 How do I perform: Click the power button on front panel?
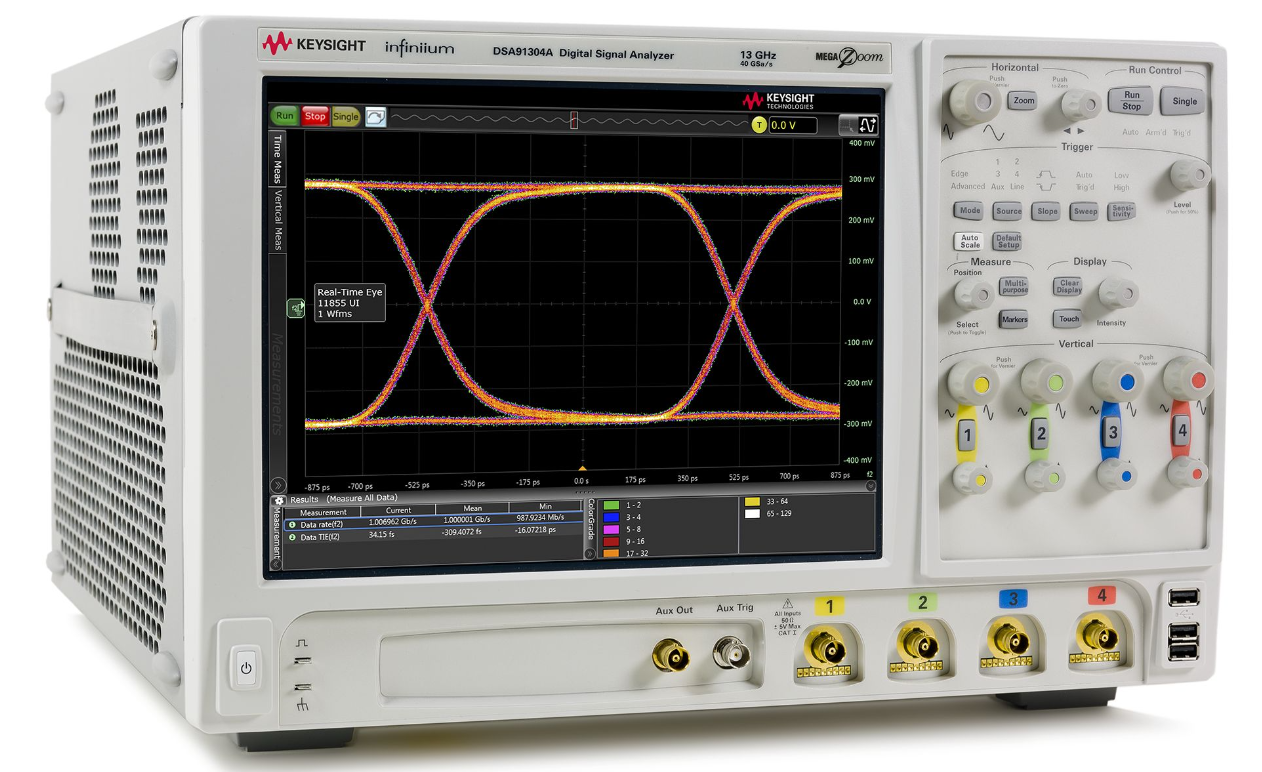click(x=245, y=668)
